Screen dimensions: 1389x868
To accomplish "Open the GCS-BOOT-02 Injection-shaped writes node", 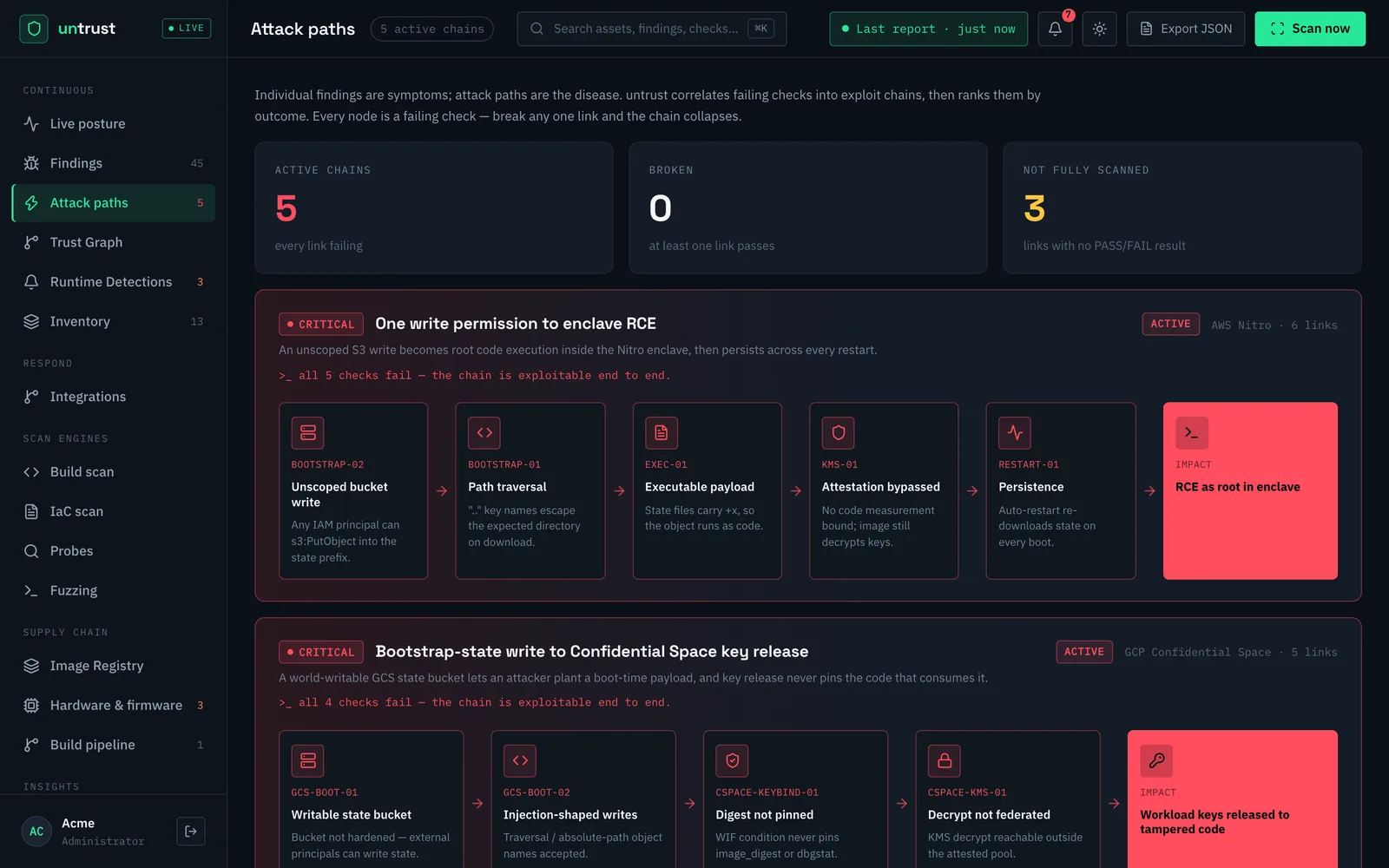I will [x=583, y=799].
